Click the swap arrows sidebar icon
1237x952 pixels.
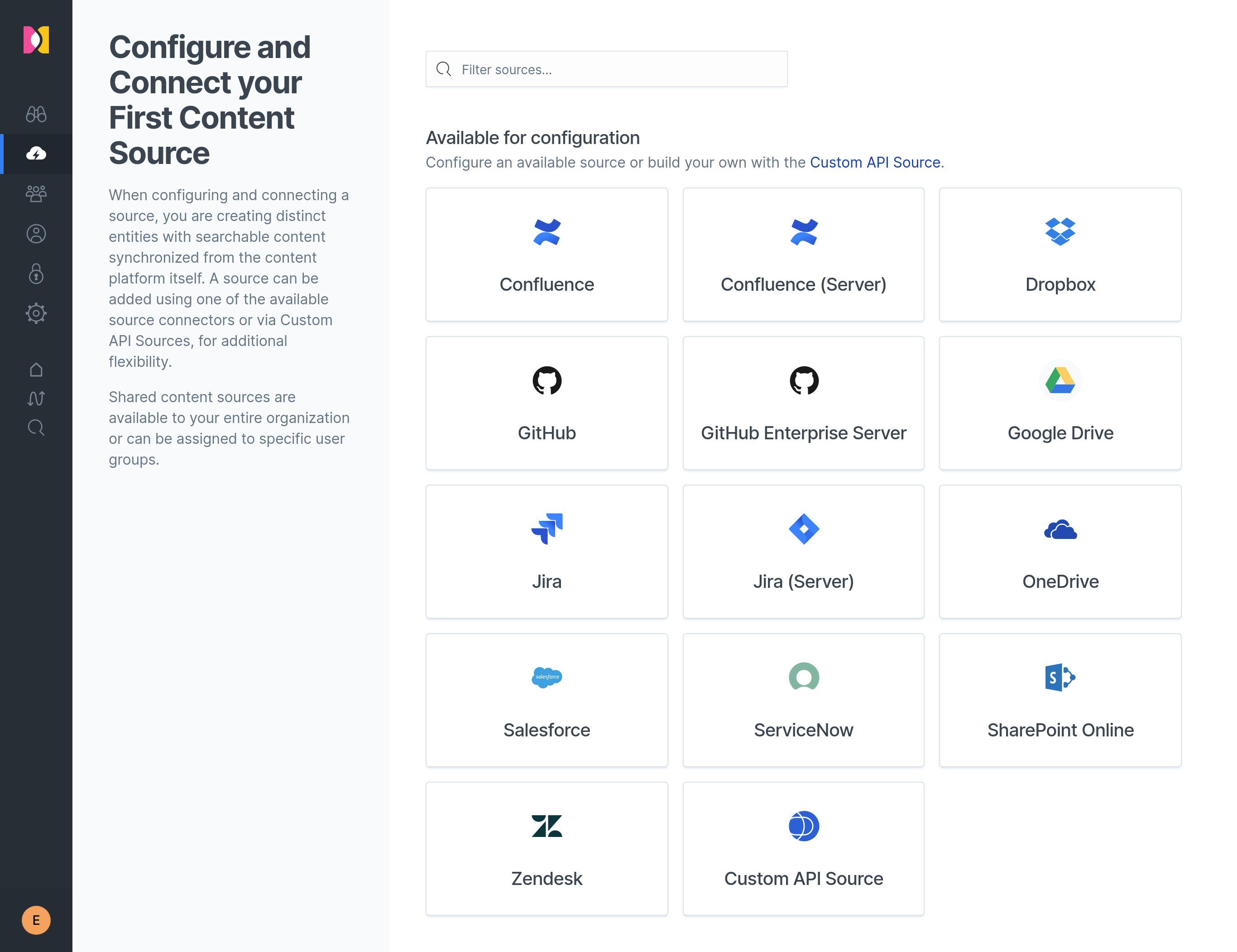pyautogui.click(x=36, y=399)
